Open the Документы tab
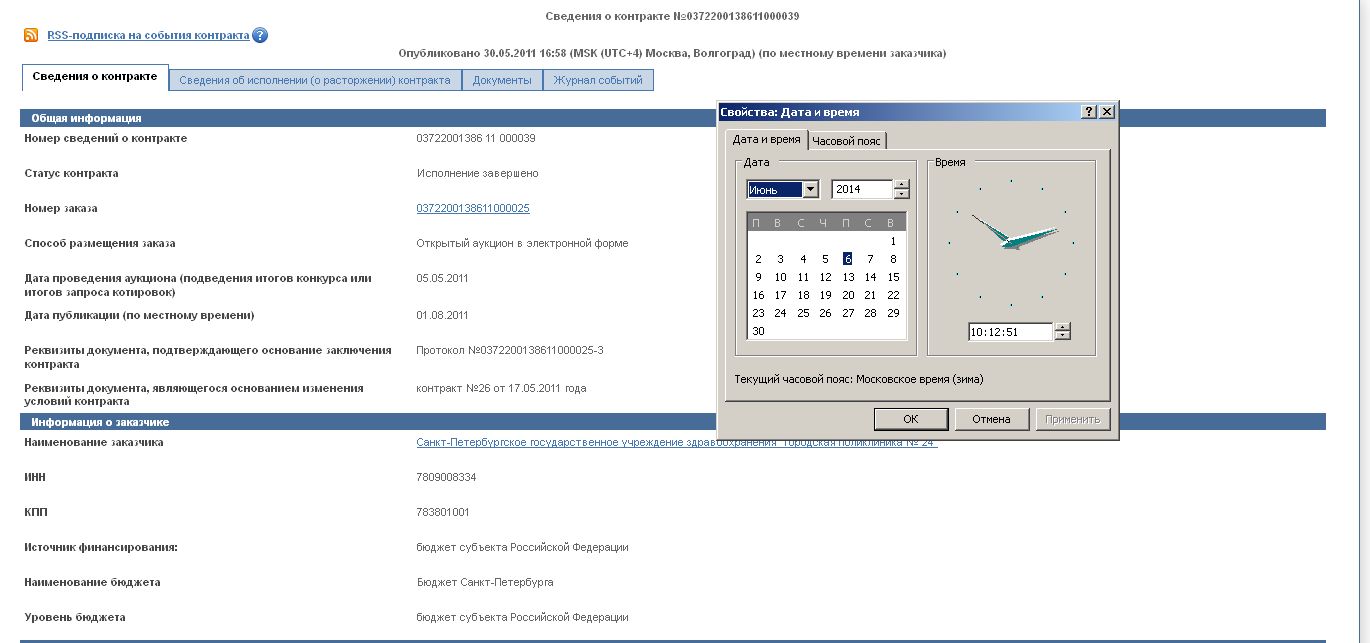The width and height of the screenshot is (1370, 643). pos(502,80)
